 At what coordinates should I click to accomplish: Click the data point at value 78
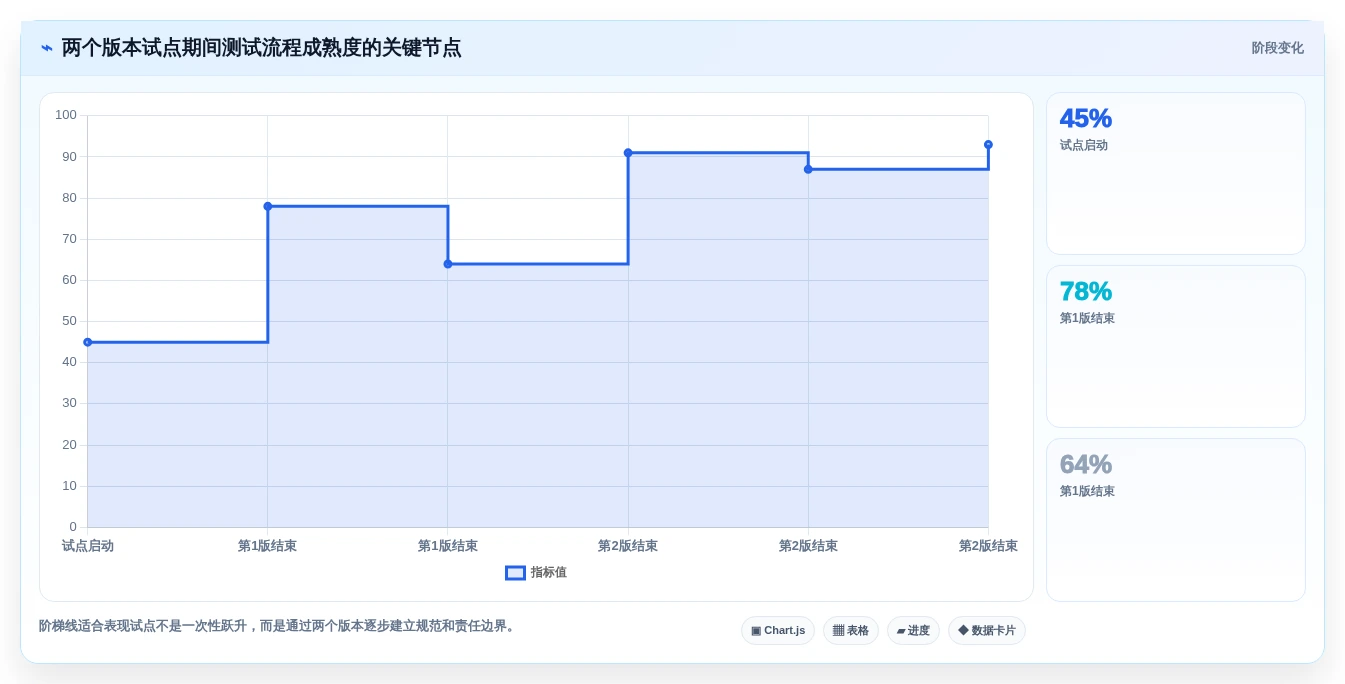pyautogui.click(x=268, y=206)
